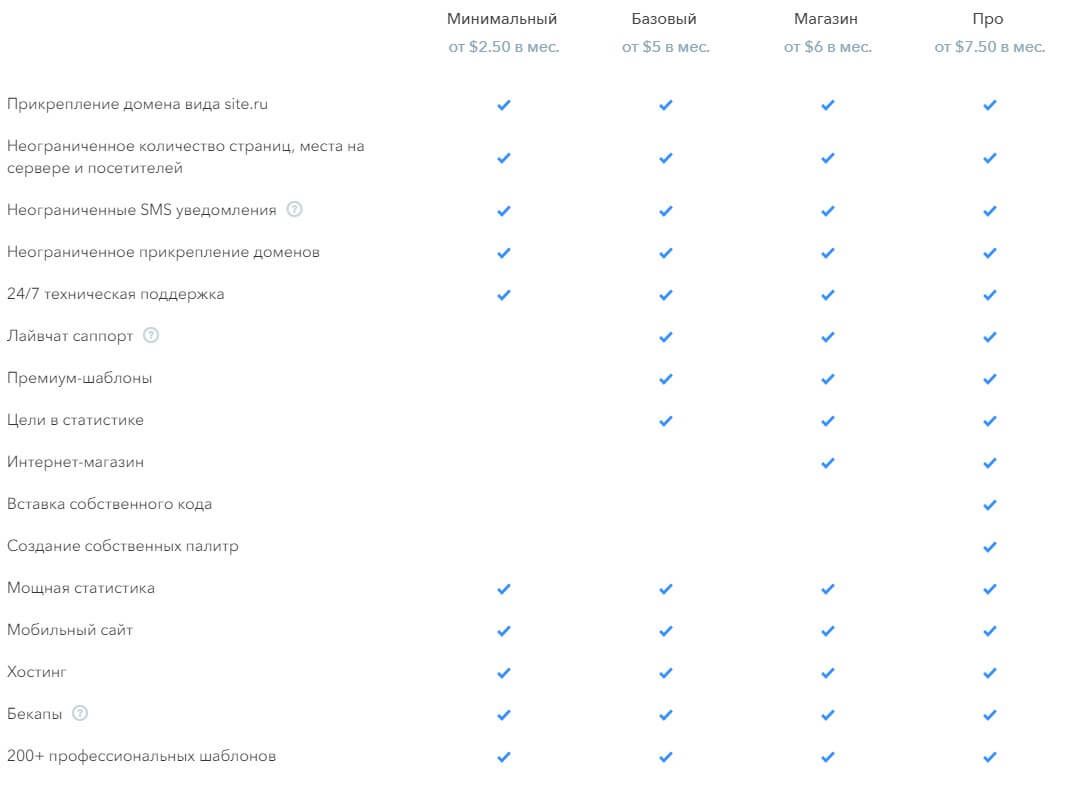Click the от $7.50 в мес. price

990,47
